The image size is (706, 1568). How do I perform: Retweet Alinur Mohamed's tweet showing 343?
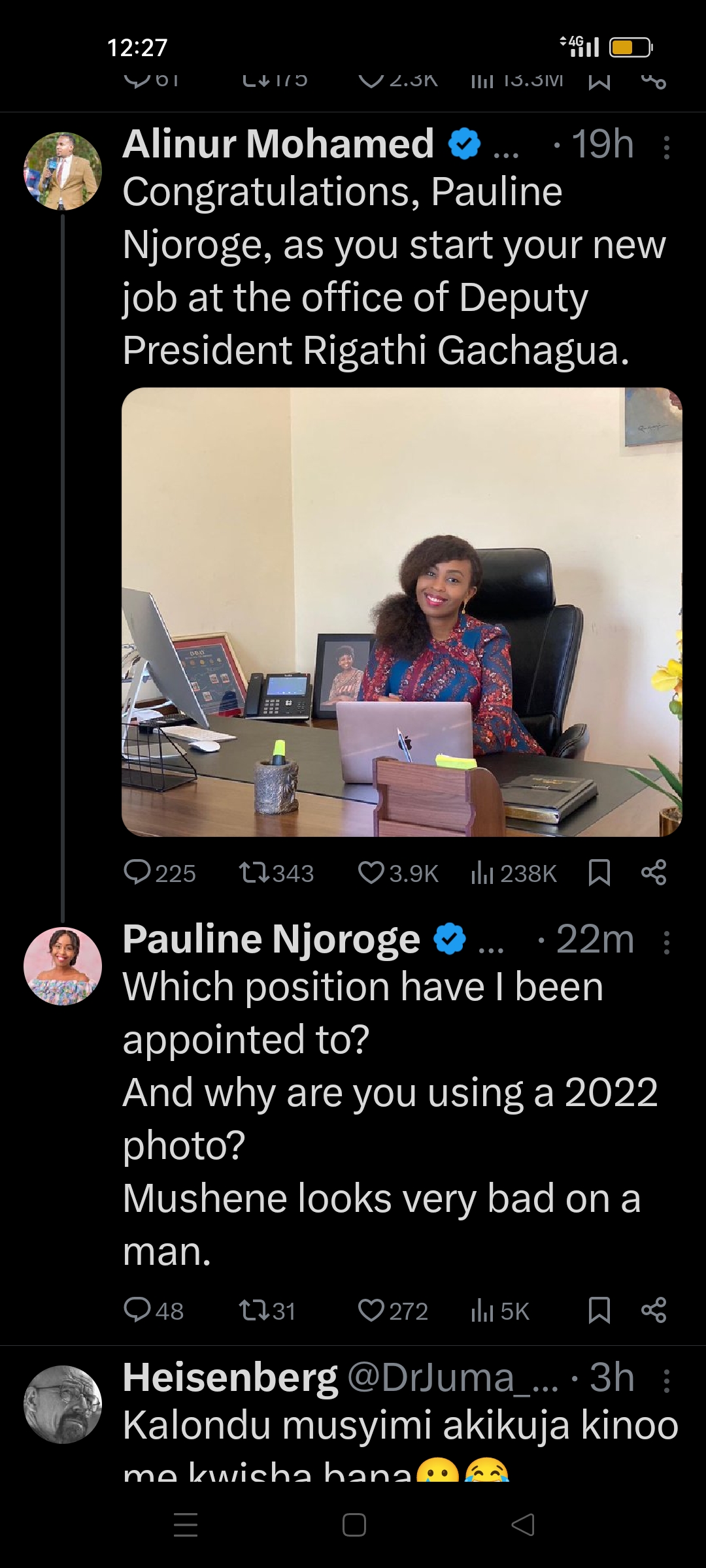[x=253, y=872]
